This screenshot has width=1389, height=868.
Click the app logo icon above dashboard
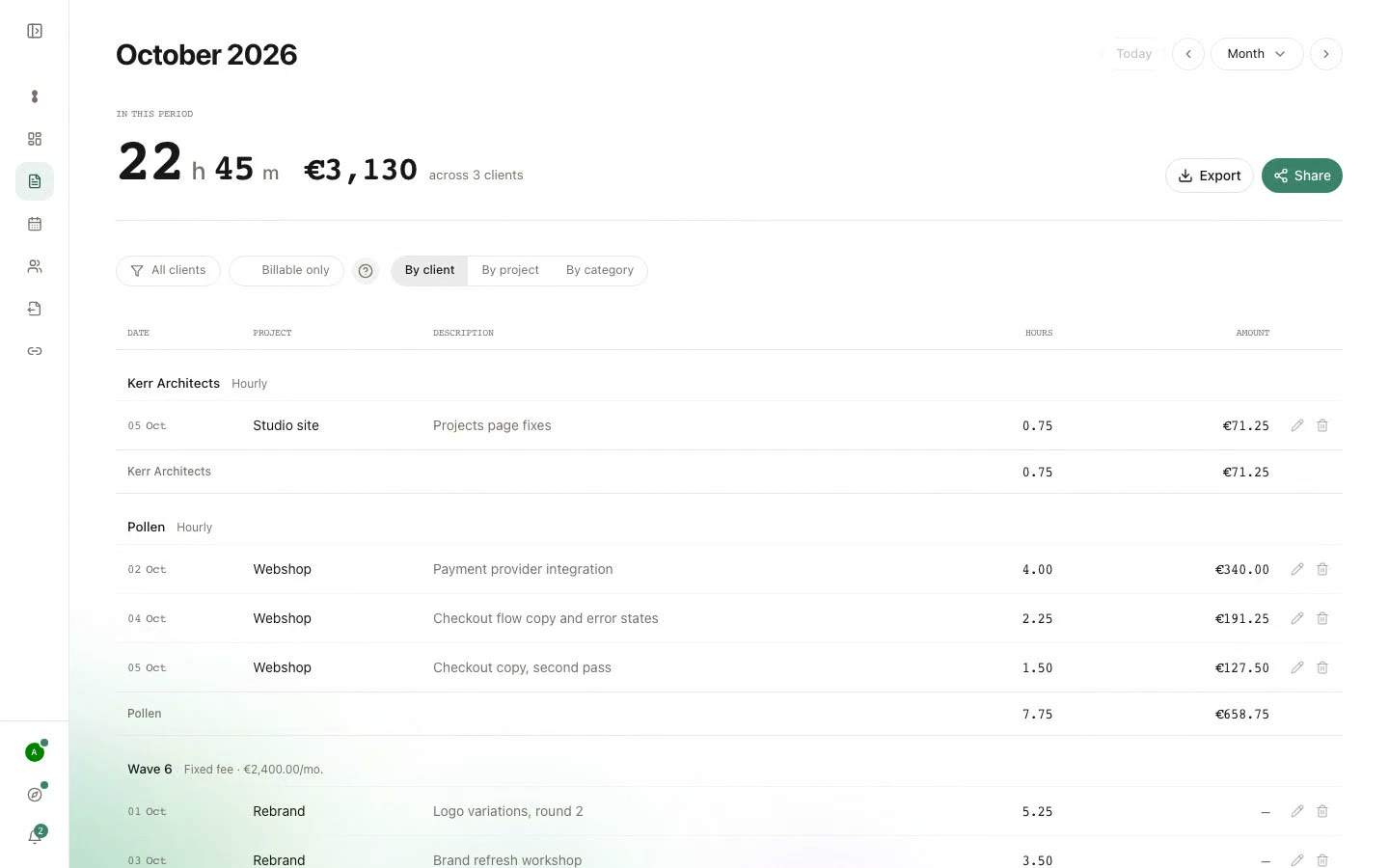coord(35,96)
